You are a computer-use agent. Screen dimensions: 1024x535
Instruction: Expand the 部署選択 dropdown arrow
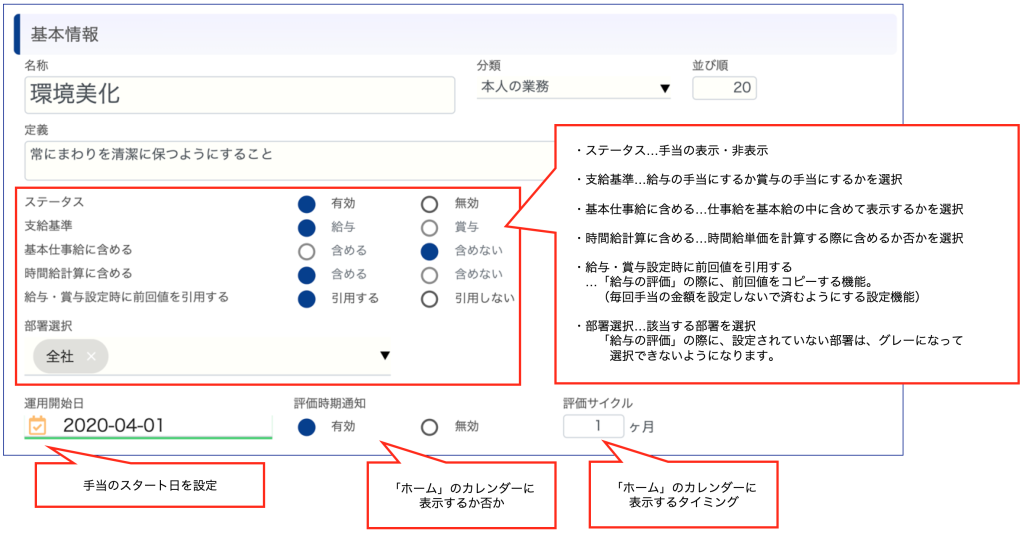[385, 356]
